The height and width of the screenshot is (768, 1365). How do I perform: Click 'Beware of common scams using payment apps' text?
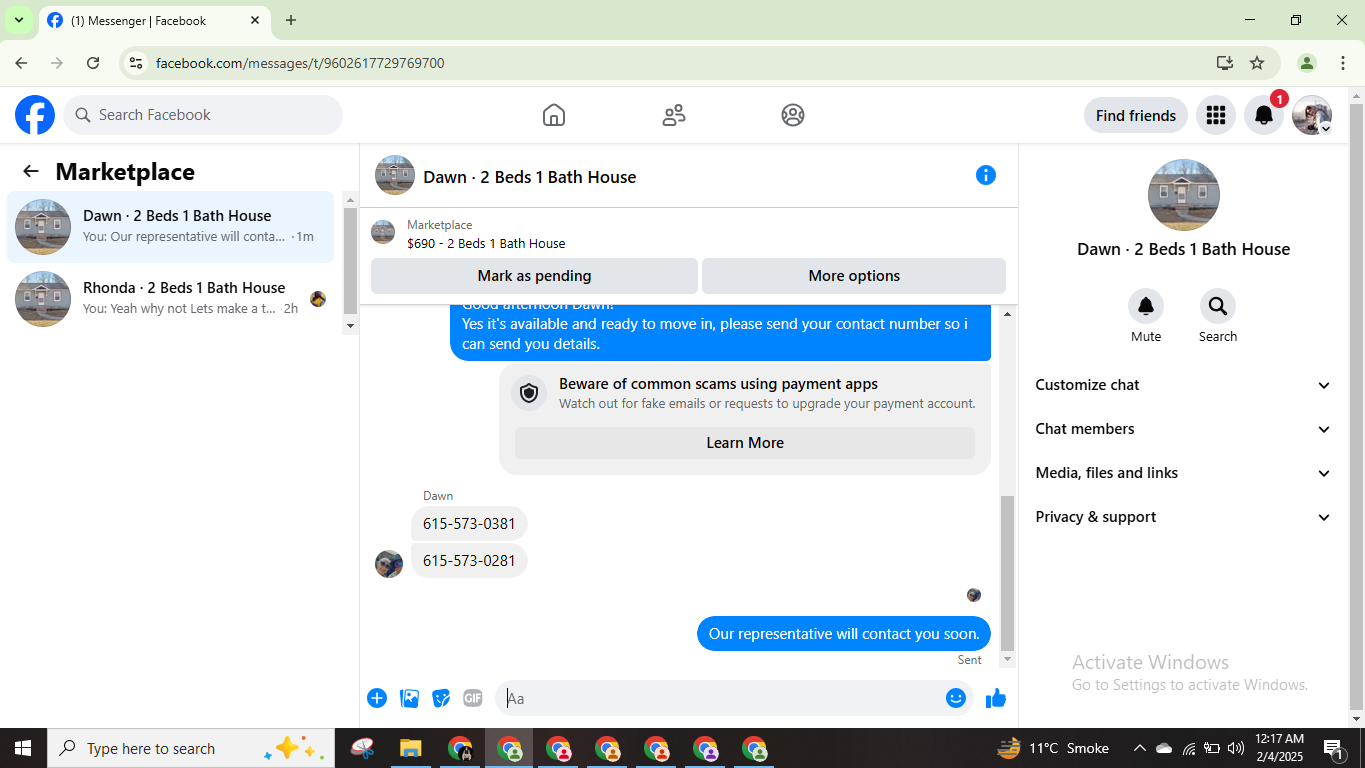pyautogui.click(x=718, y=384)
